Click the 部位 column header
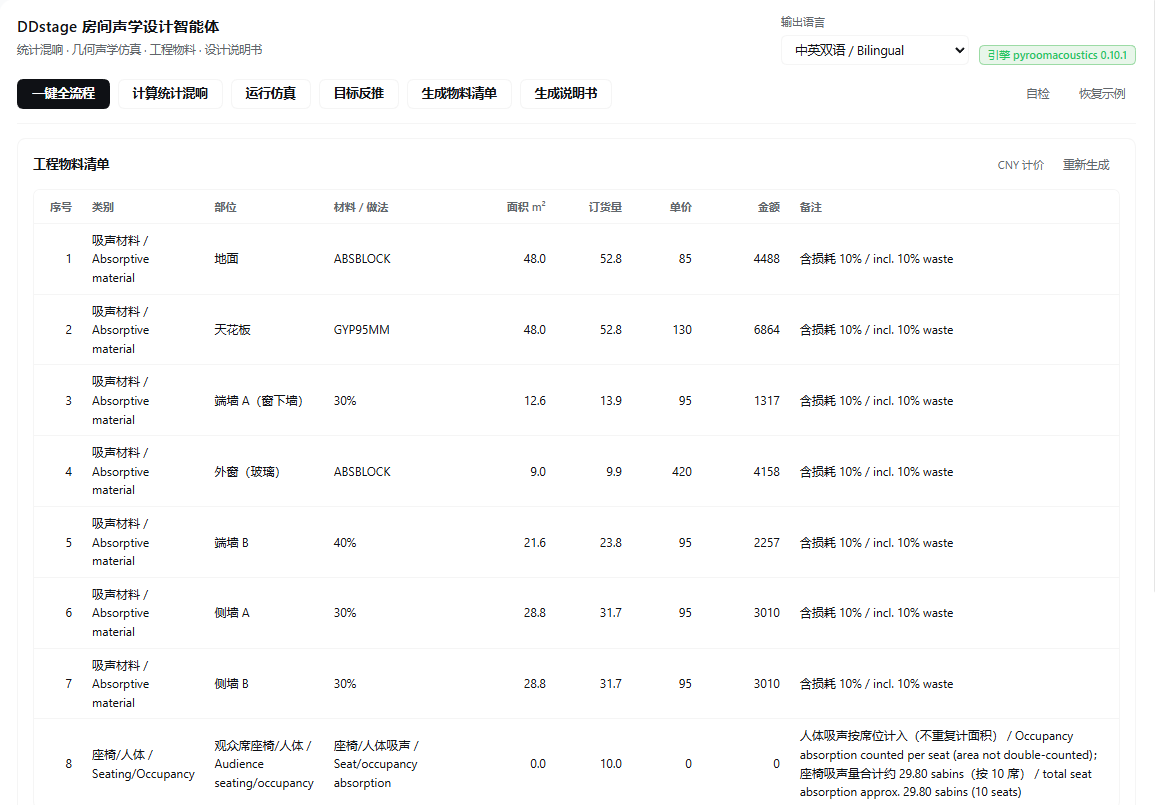Viewport: 1155px width, 805px height. pos(225,207)
